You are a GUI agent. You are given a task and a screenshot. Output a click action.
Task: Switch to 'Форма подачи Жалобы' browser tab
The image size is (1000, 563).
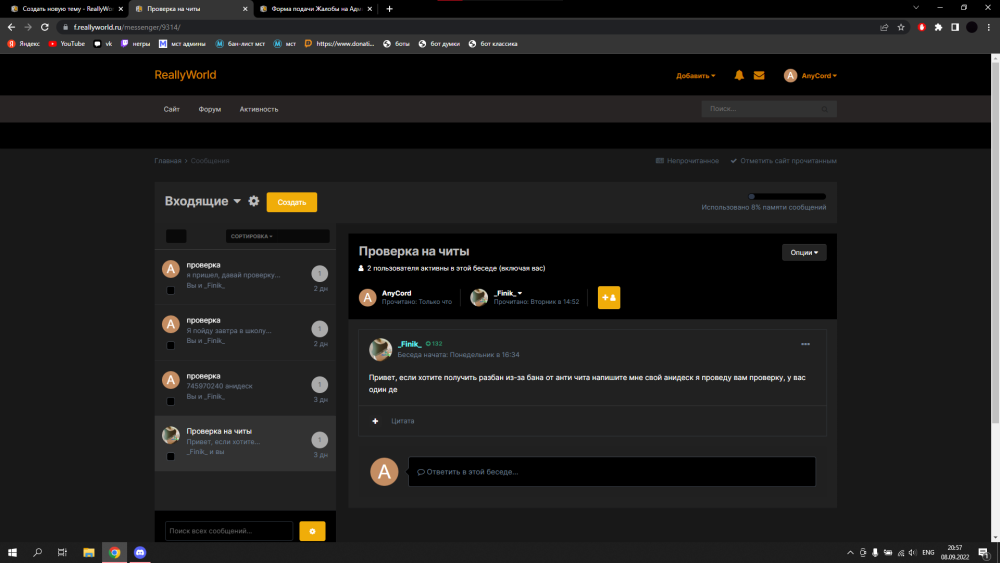[x=316, y=9]
